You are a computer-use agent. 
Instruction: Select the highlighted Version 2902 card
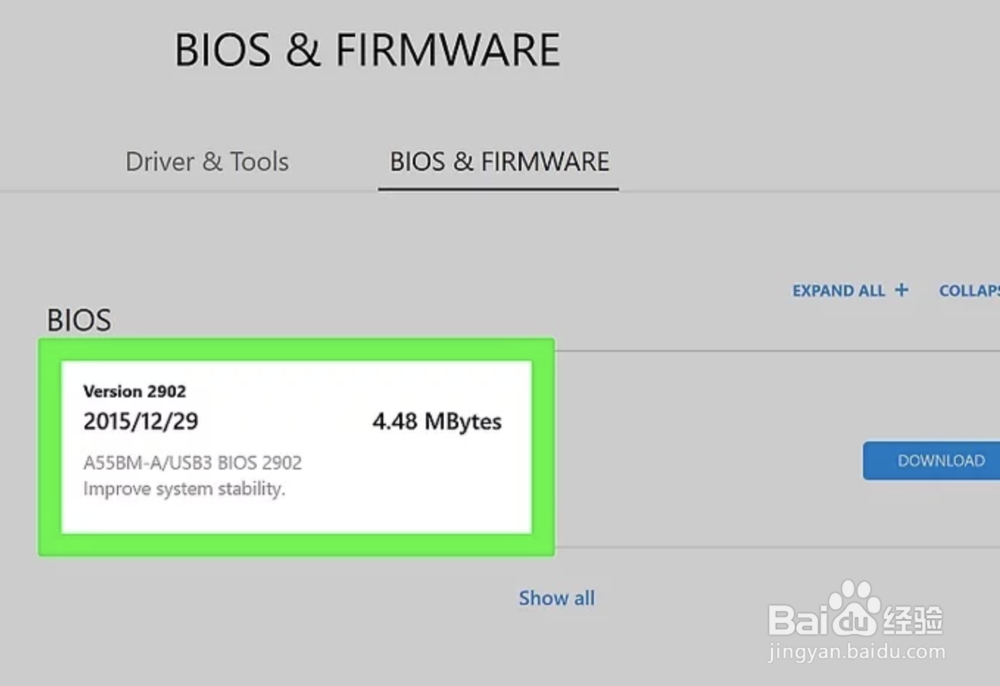[x=296, y=446]
